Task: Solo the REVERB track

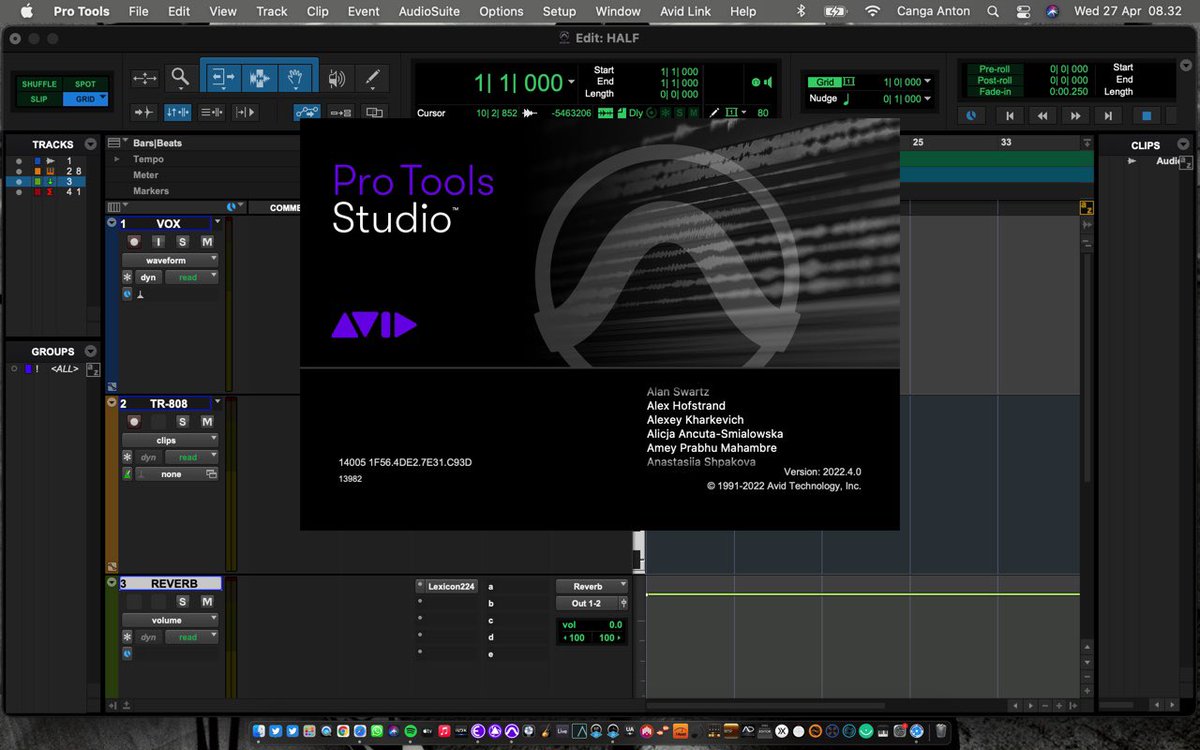Action: coord(183,601)
